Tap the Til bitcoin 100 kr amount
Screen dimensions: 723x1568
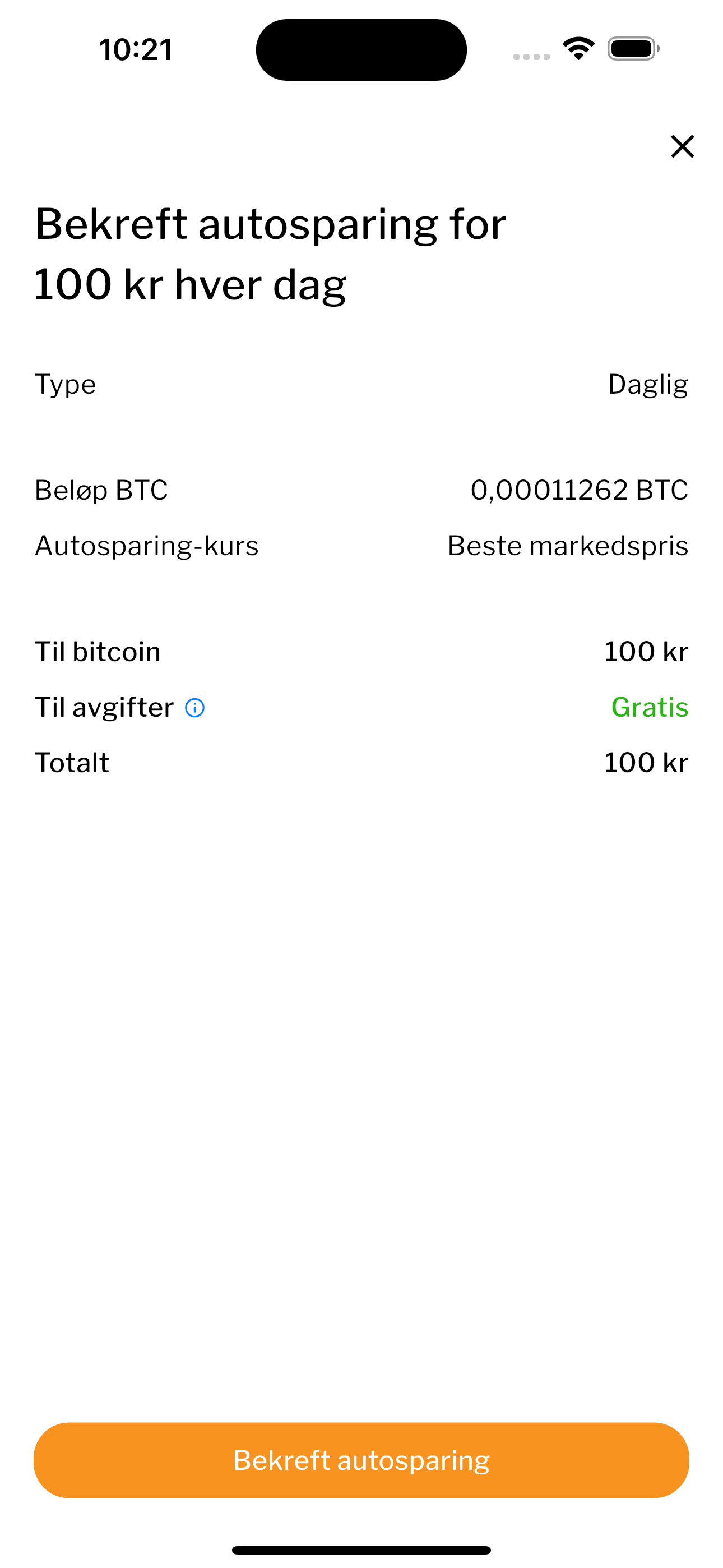(x=646, y=652)
